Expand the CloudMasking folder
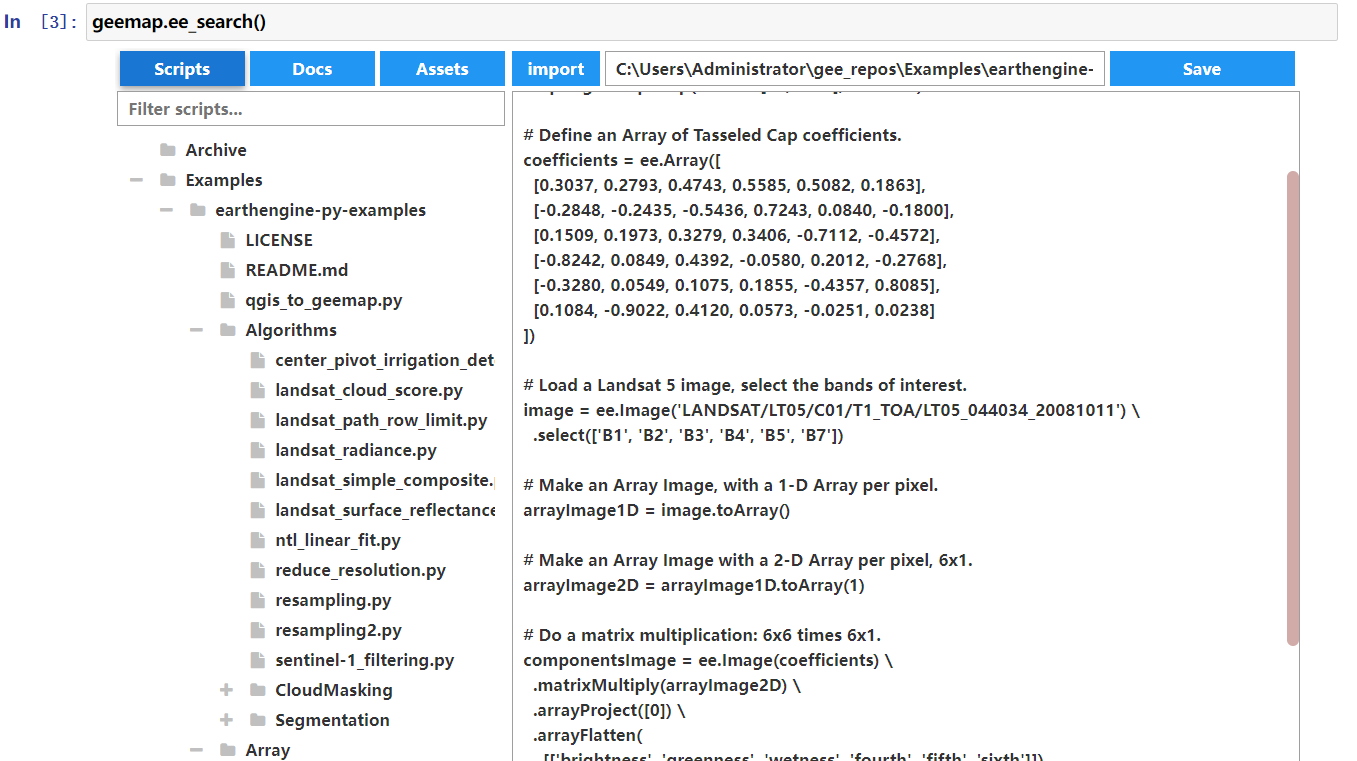1357x761 pixels. [226, 690]
